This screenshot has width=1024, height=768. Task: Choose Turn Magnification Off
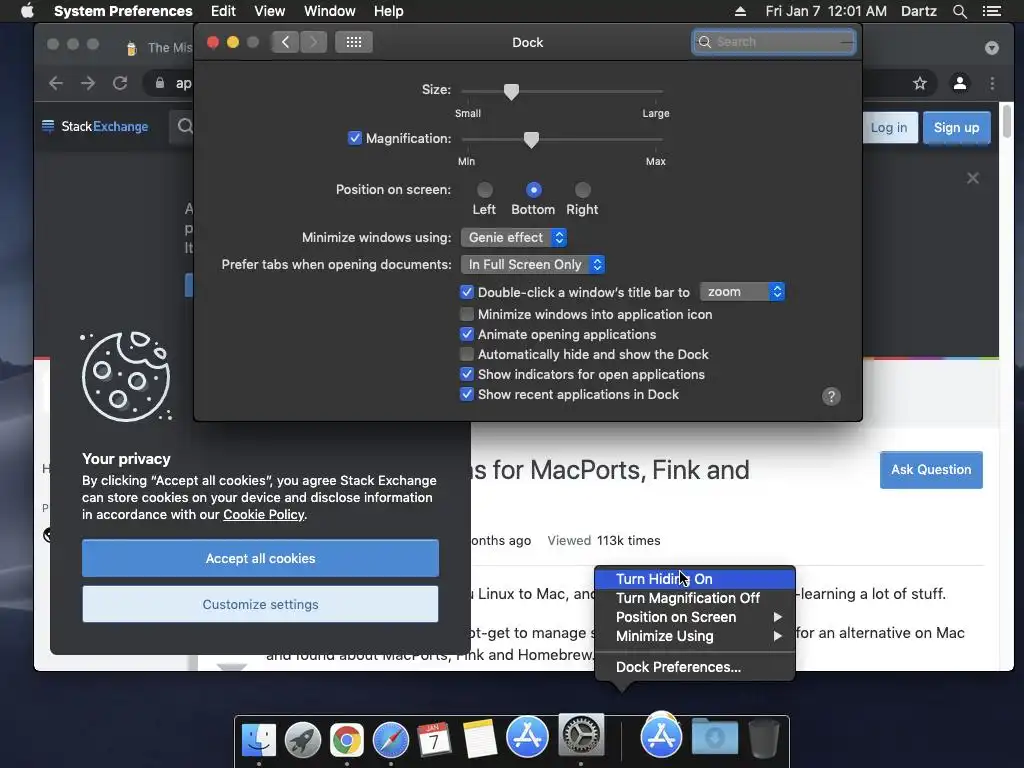(x=696, y=598)
